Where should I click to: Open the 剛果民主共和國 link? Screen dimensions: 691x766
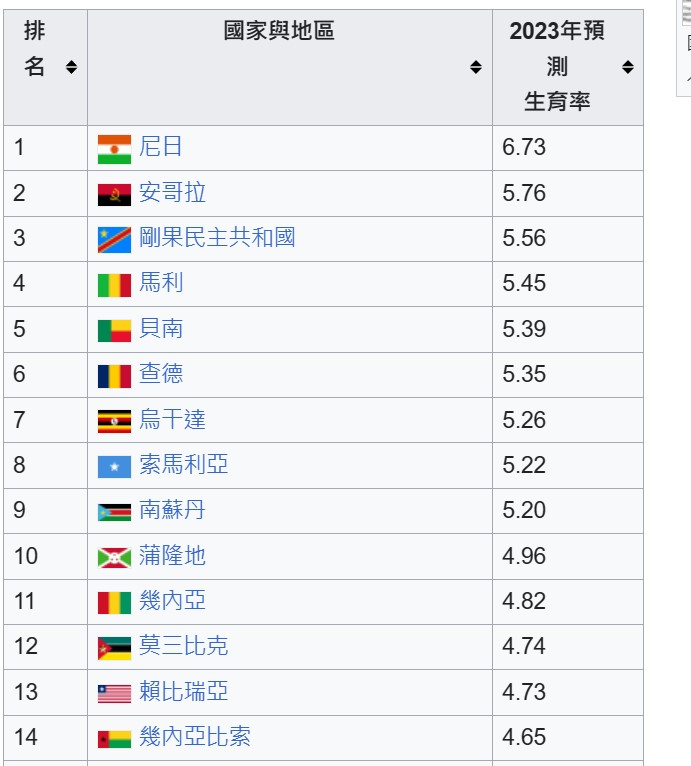217,237
